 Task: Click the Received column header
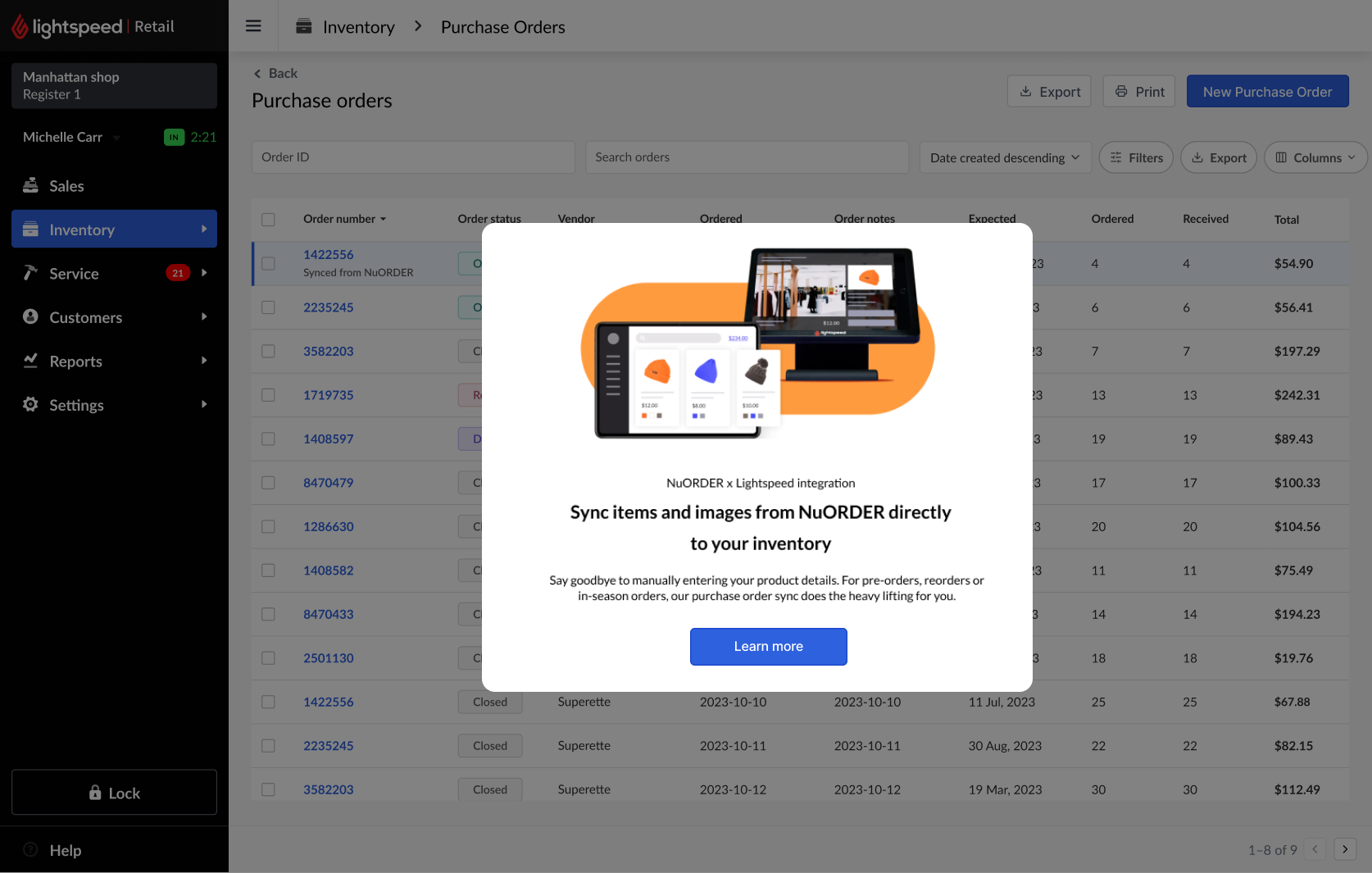point(1205,219)
